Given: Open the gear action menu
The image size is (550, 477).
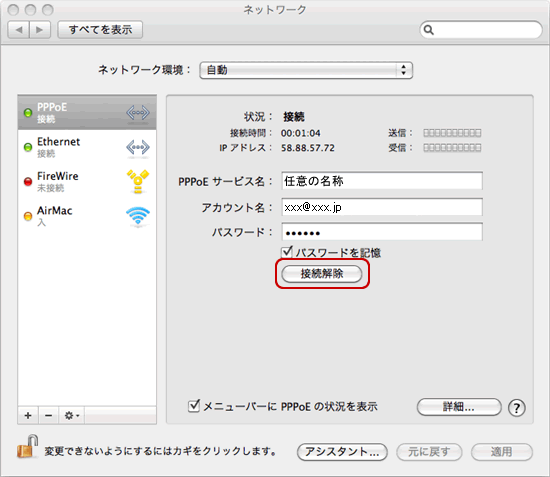Looking at the screenshot, I should [72, 416].
